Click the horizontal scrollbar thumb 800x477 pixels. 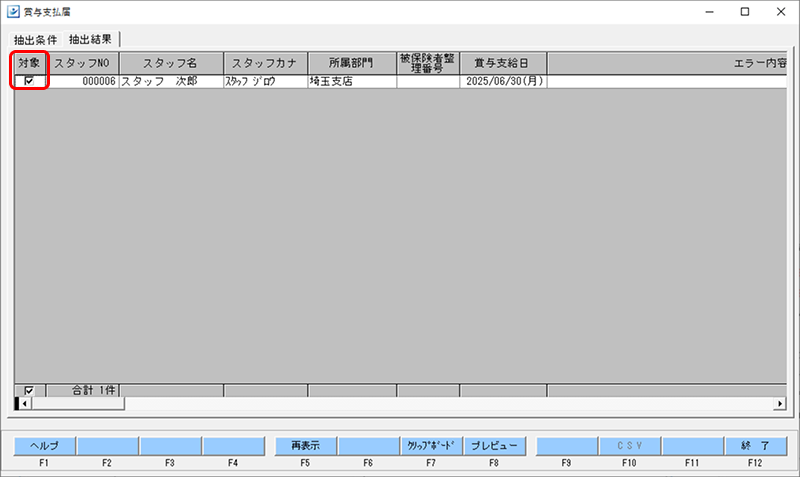click(x=78, y=404)
